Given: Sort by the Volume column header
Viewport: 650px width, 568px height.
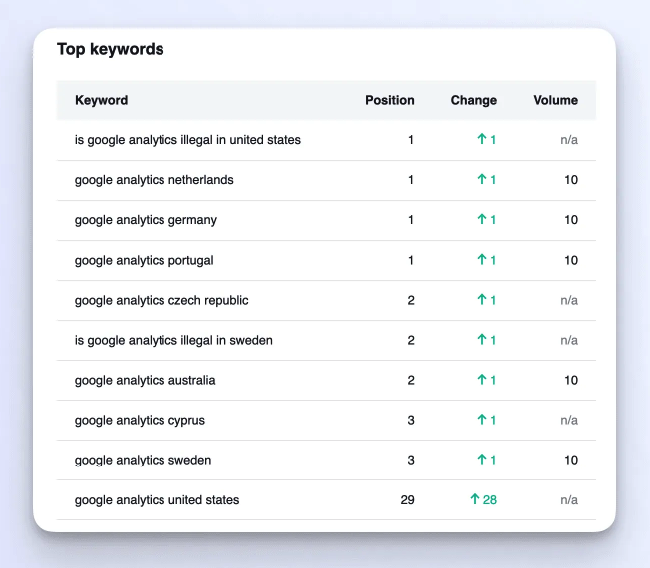Looking at the screenshot, I should pyautogui.click(x=555, y=100).
